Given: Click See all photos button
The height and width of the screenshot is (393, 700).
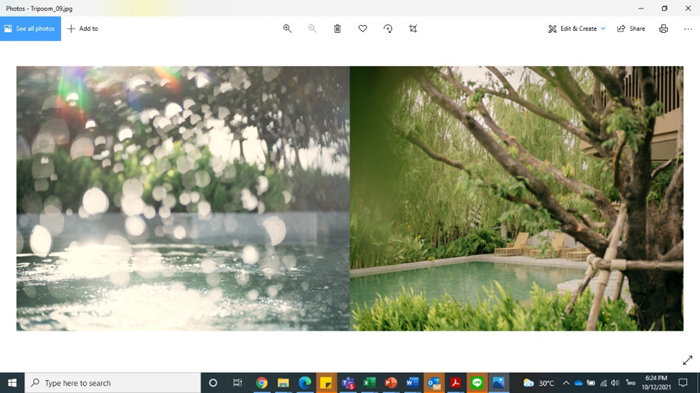Looking at the screenshot, I should (30, 29).
